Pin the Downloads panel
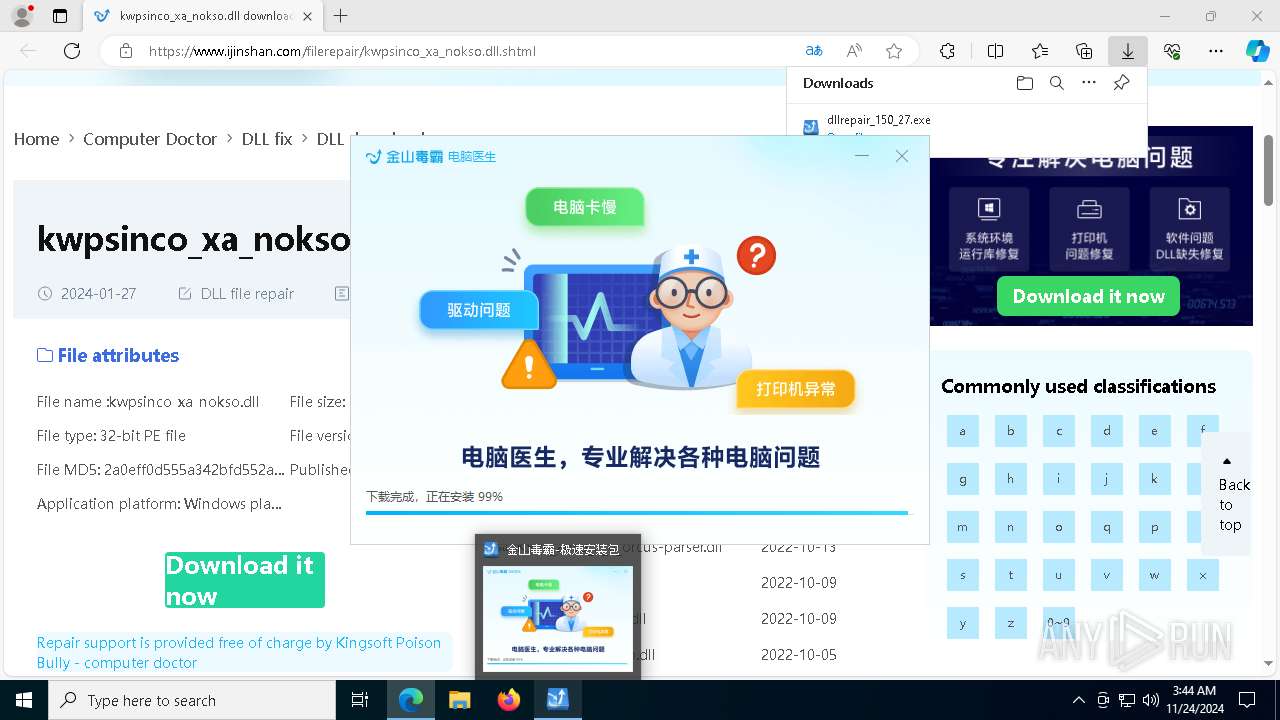This screenshot has height=720, width=1280. (1121, 83)
